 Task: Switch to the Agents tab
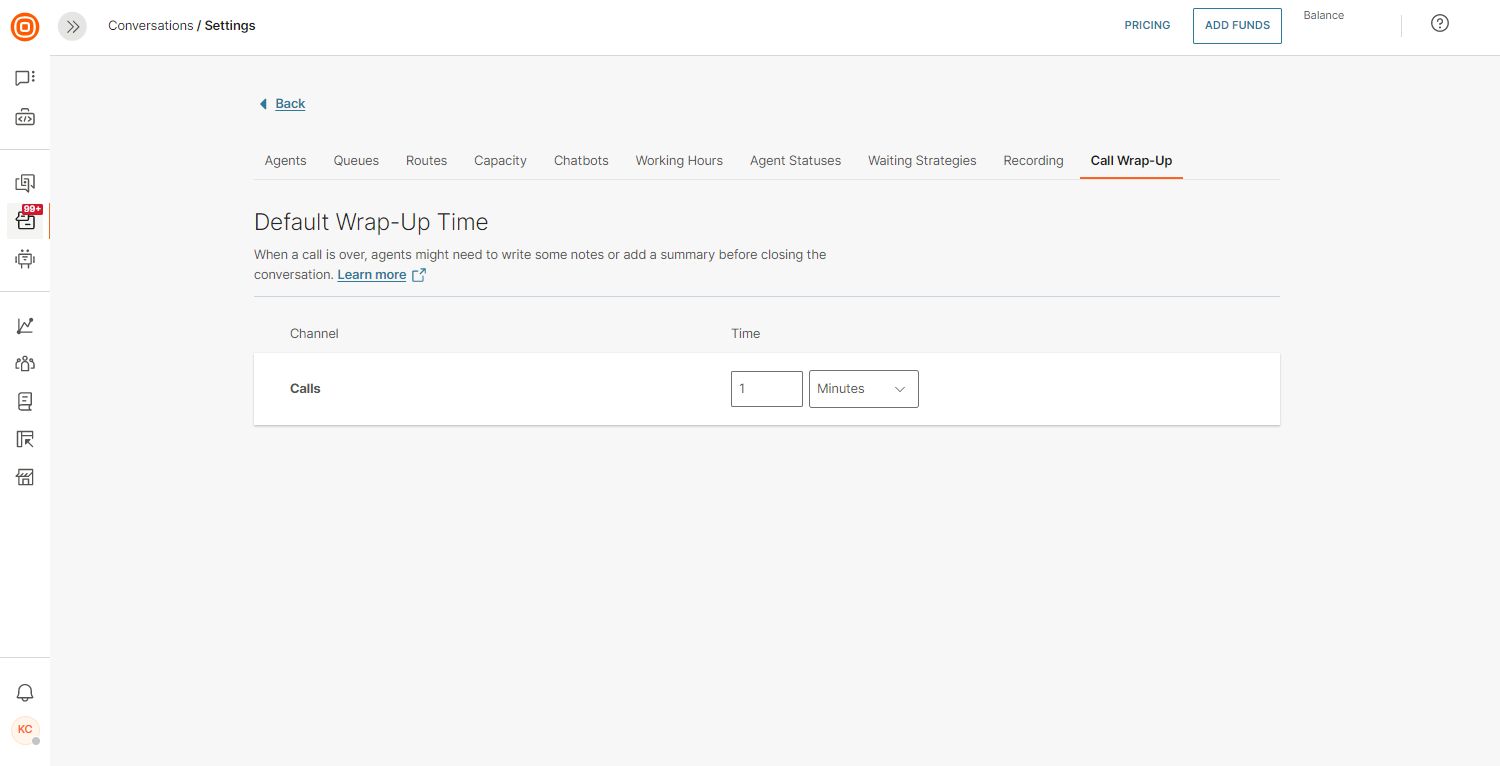(285, 161)
